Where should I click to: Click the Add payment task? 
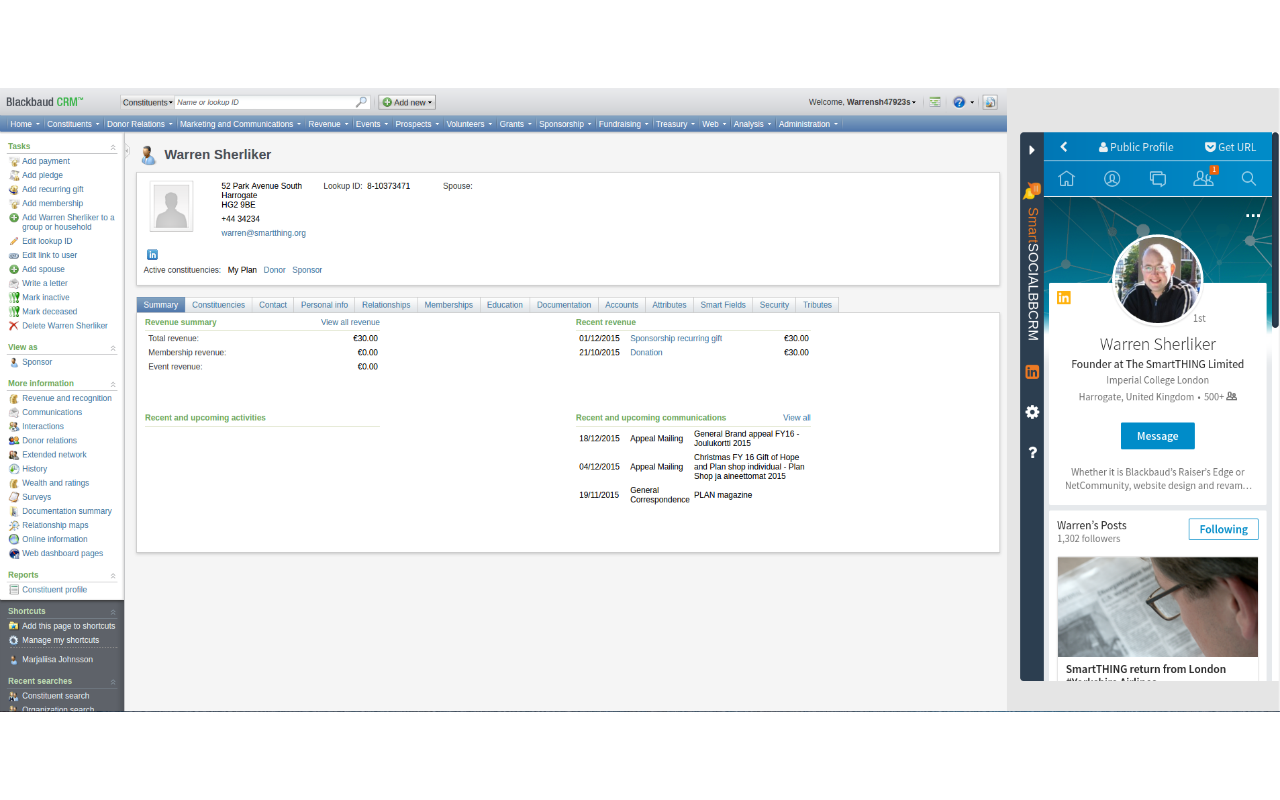(x=46, y=161)
